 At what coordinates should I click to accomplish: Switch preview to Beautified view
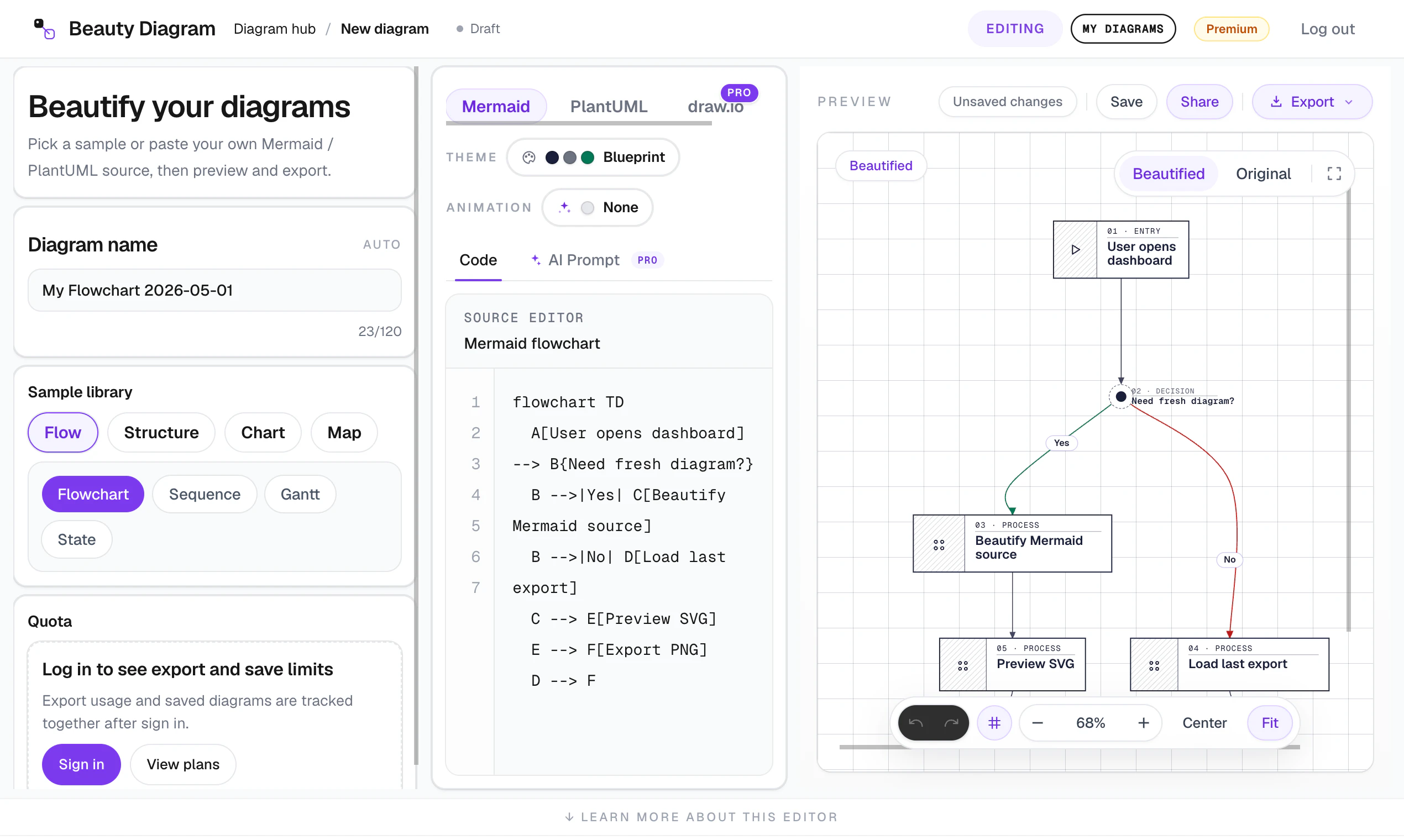click(x=1168, y=174)
